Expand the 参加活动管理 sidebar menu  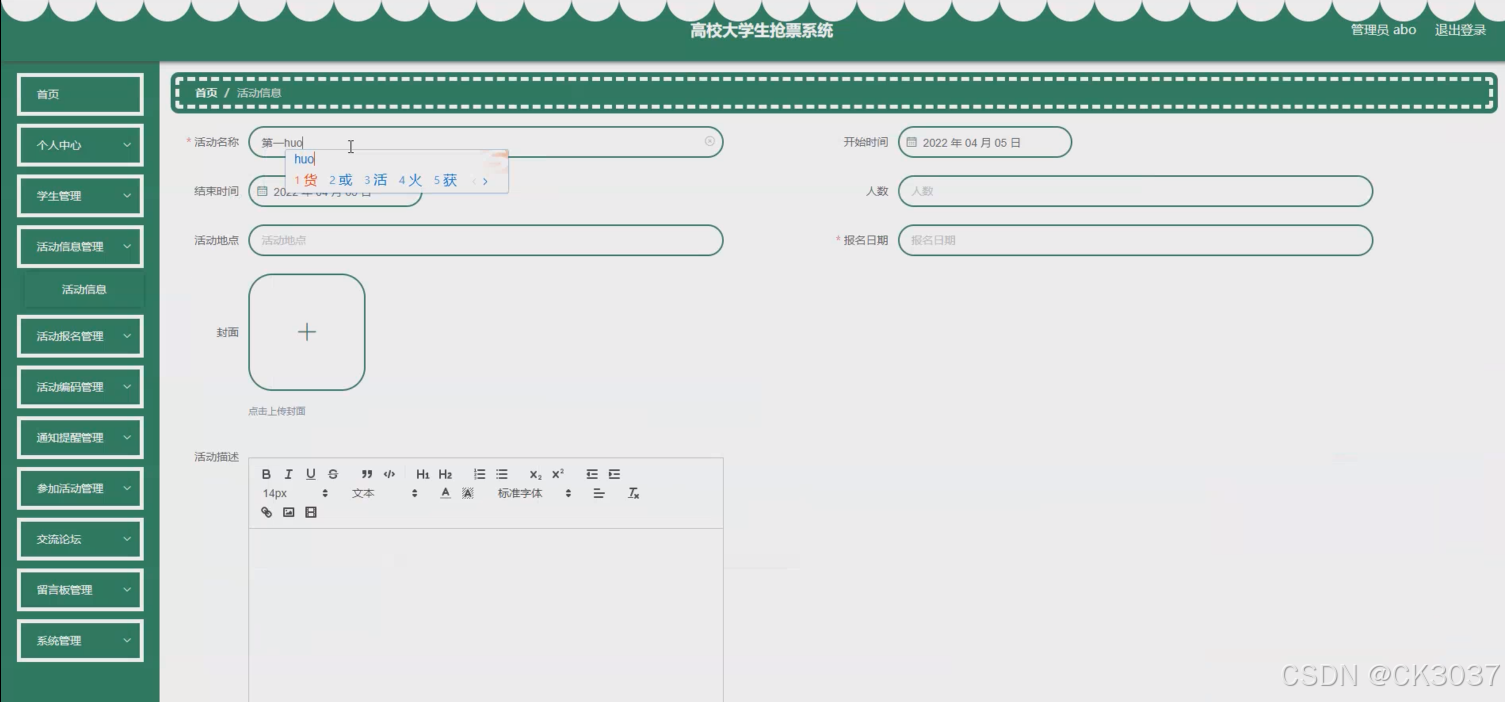(x=81, y=488)
